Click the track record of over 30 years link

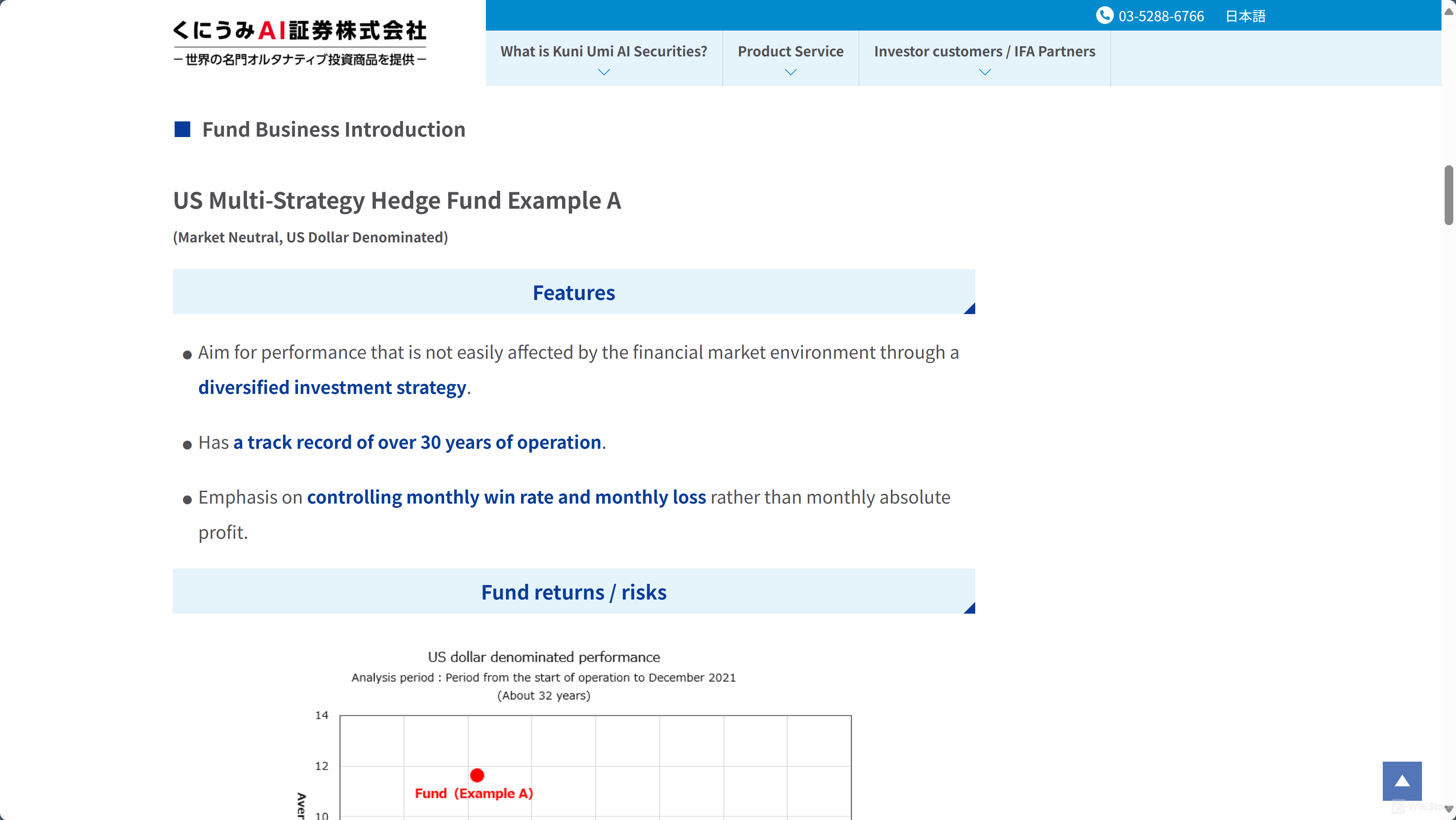pyautogui.click(x=416, y=441)
